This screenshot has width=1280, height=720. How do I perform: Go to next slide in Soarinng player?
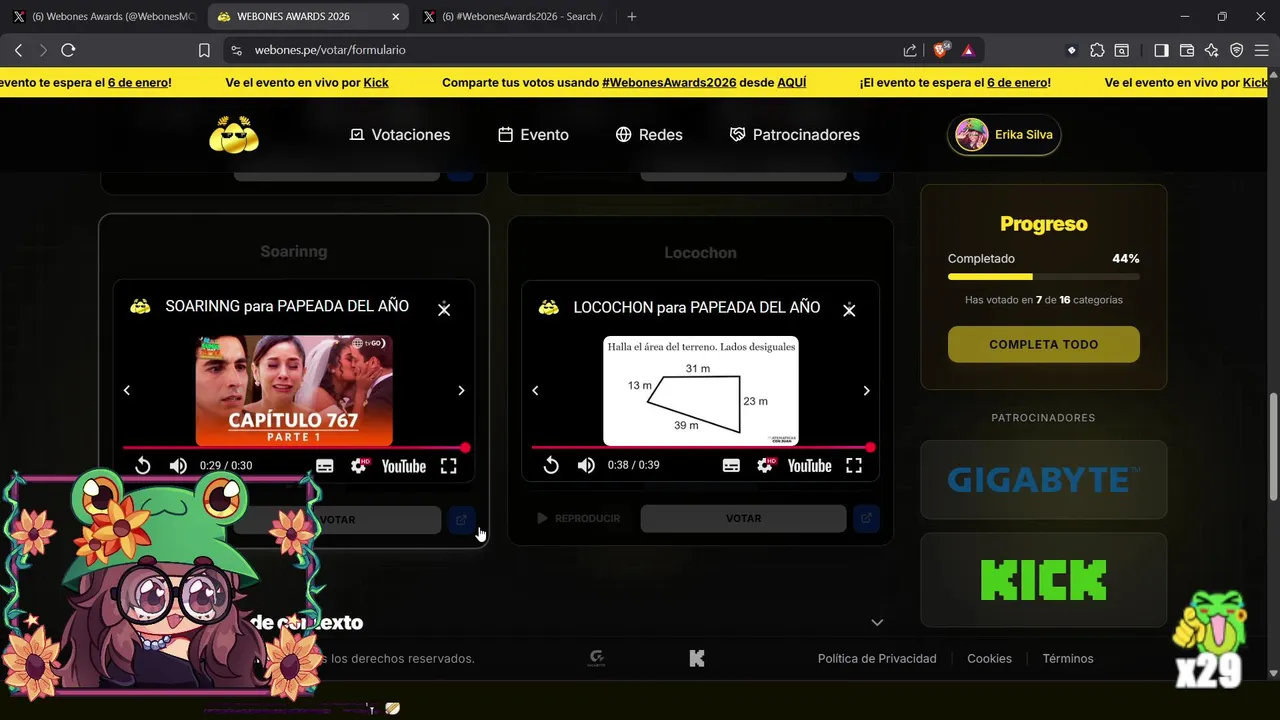pos(461,390)
